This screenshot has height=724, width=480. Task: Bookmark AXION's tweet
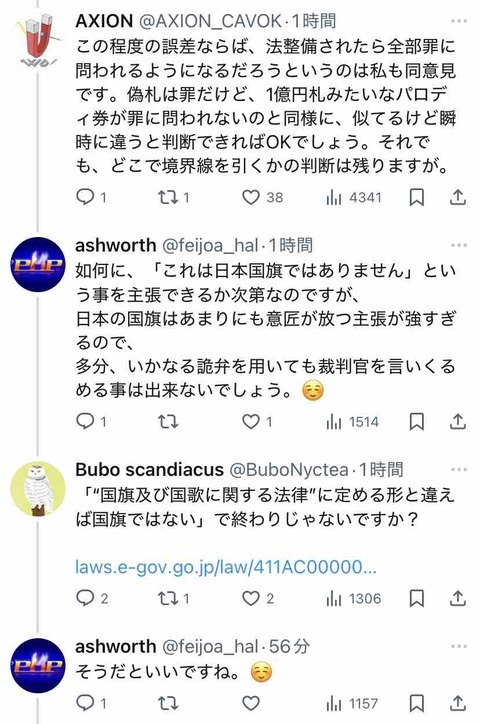[x=417, y=197]
